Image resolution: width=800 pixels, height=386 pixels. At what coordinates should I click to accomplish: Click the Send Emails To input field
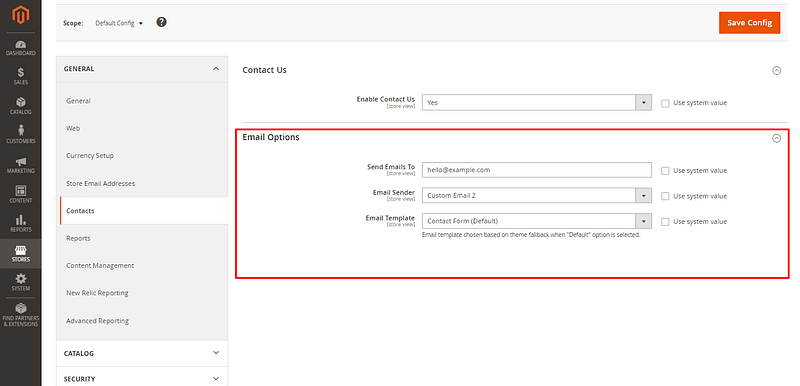coord(537,170)
